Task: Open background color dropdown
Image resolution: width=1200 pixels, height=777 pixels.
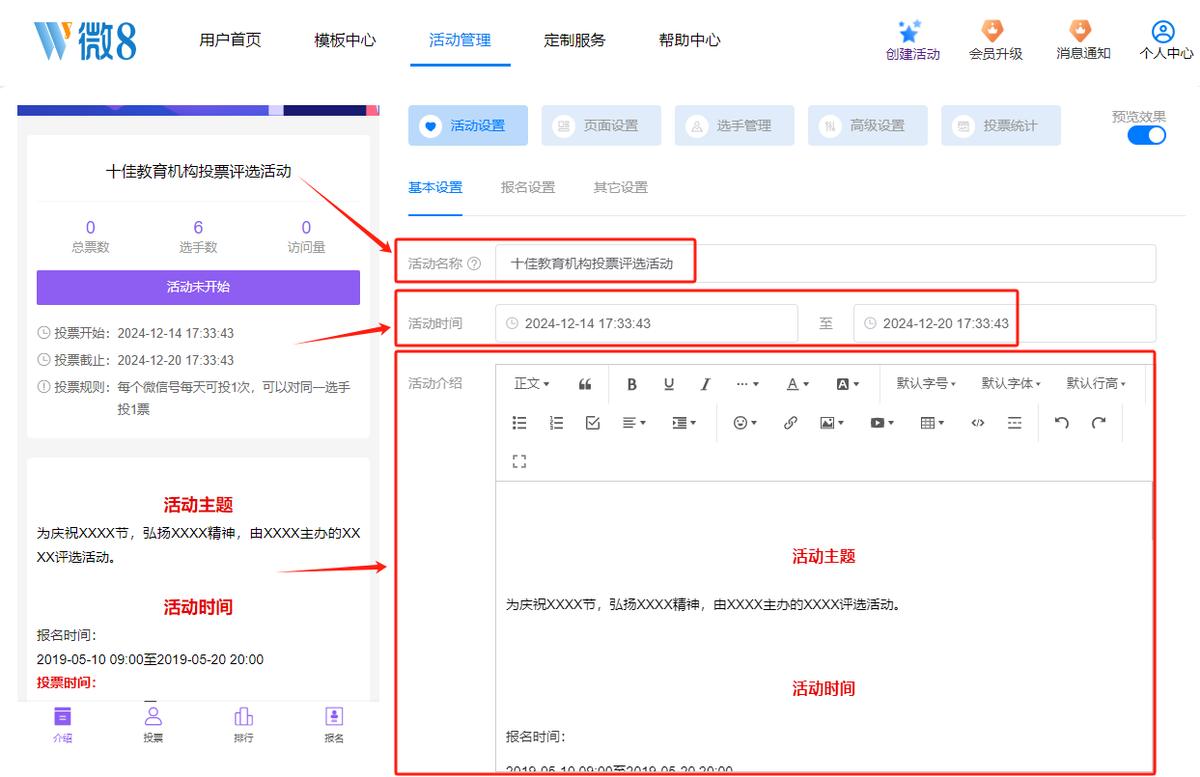Action: pos(848,384)
